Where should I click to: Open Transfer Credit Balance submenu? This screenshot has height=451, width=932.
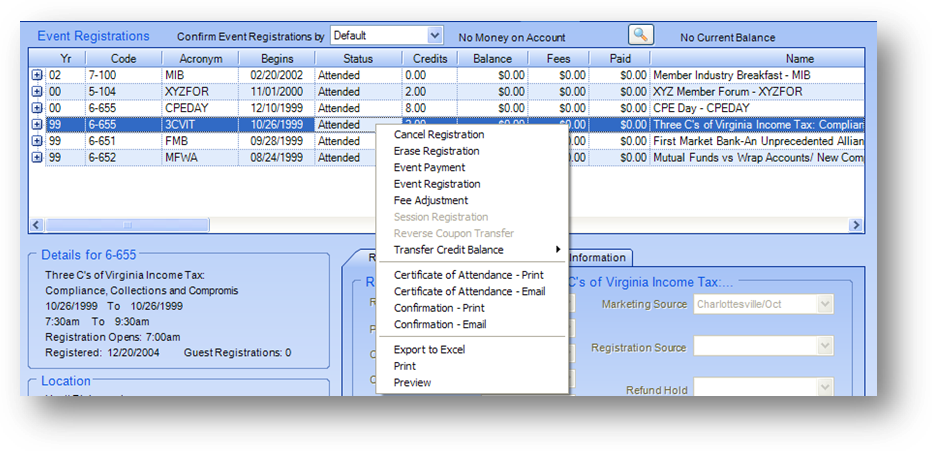[x=450, y=250]
